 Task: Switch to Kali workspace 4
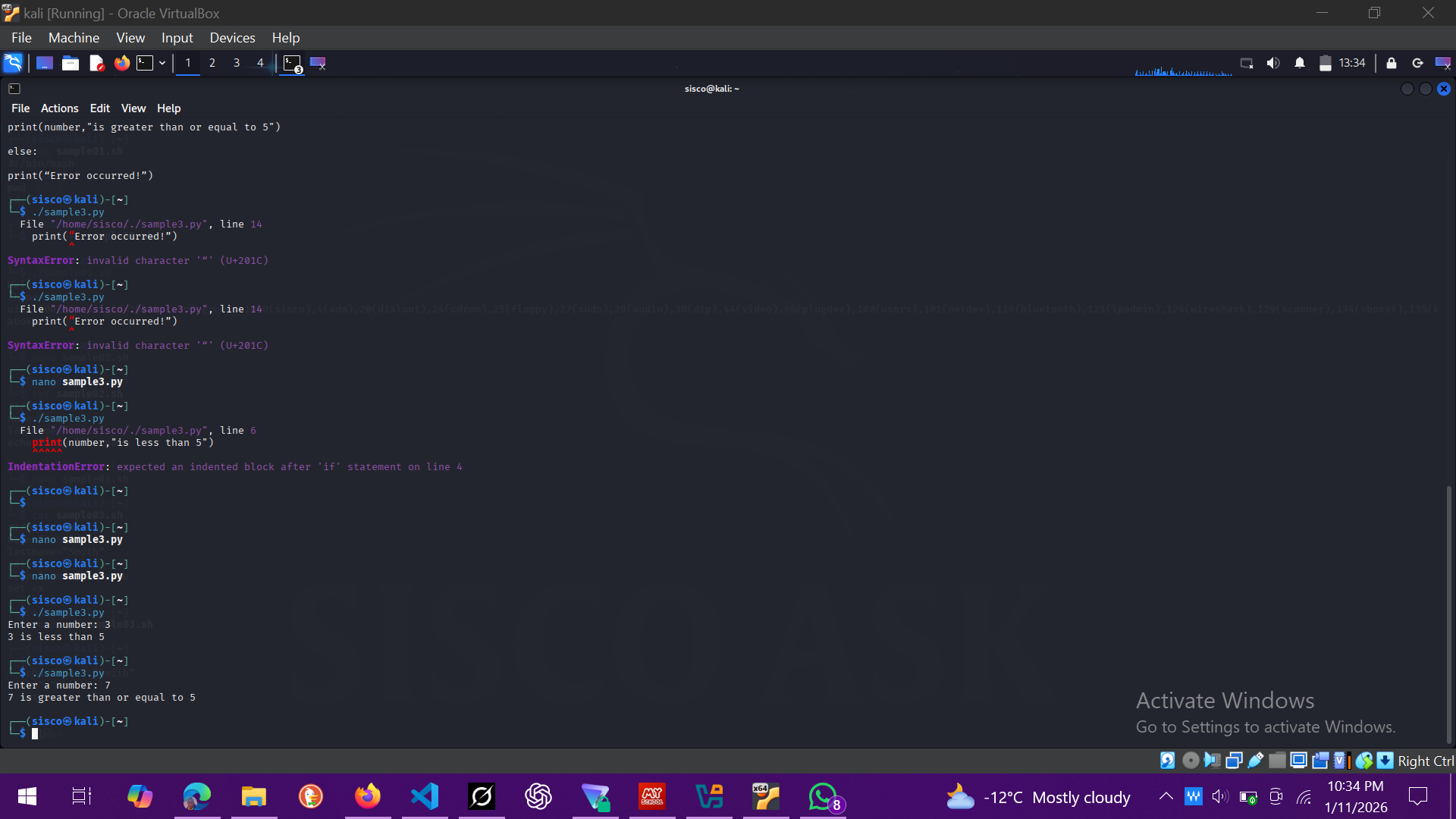(260, 63)
